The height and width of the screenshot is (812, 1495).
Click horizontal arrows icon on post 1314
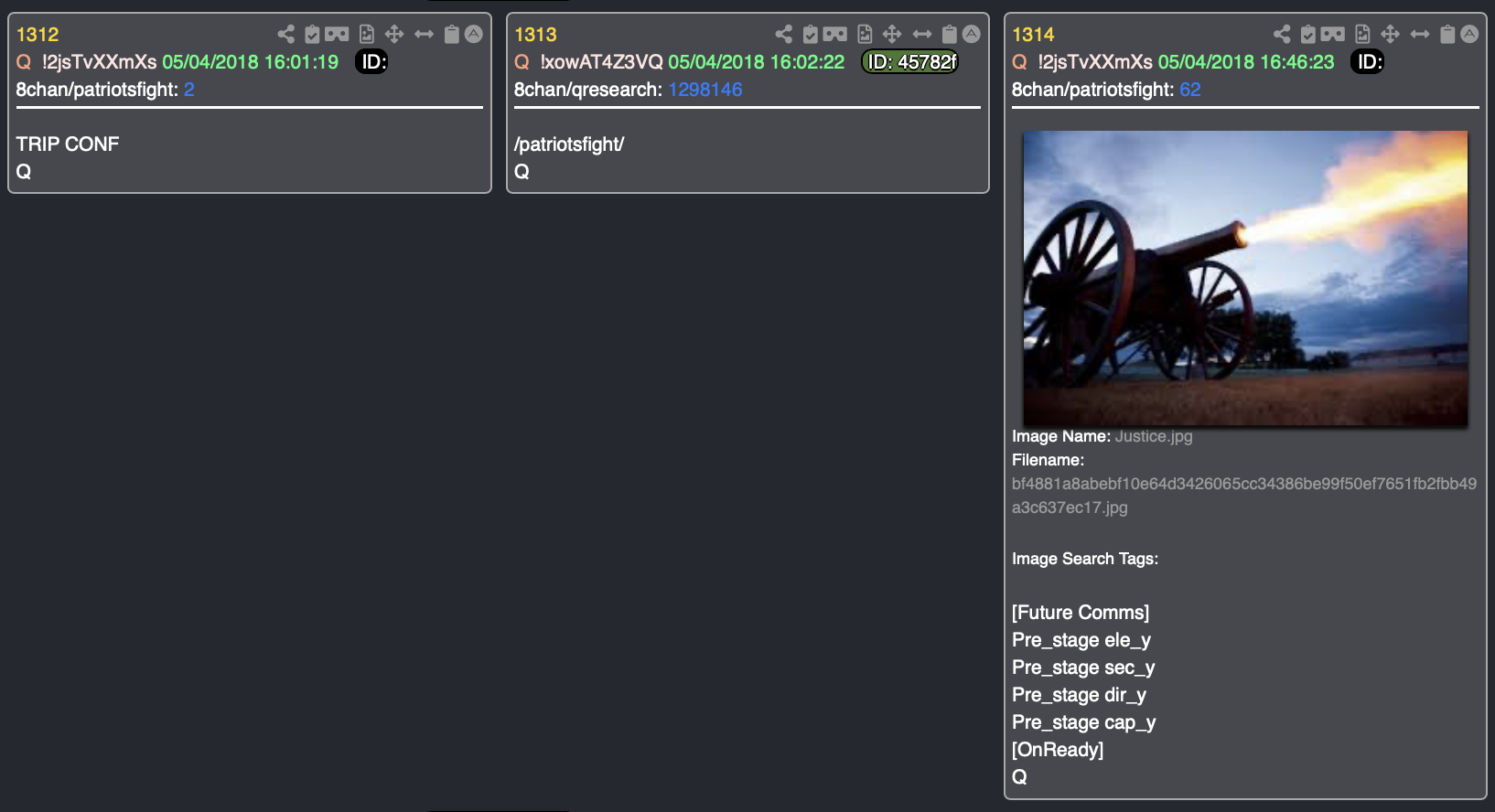point(1420,34)
